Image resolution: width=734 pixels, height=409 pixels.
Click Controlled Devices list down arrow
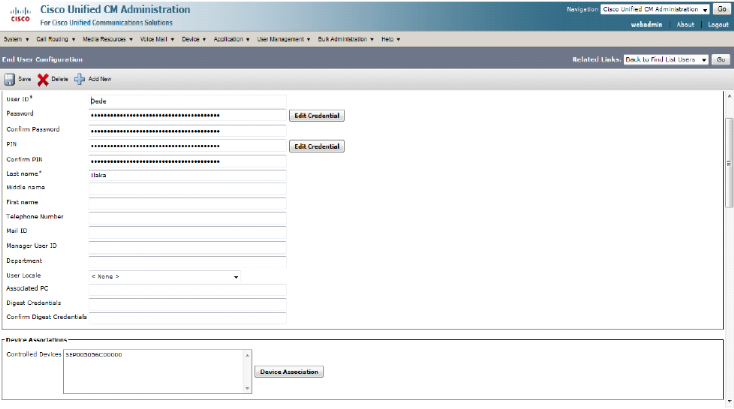click(247, 388)
